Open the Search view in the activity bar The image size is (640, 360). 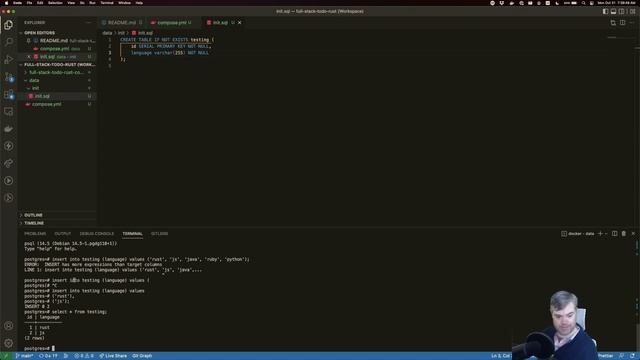pyautogui.click(x=9, y=42)
